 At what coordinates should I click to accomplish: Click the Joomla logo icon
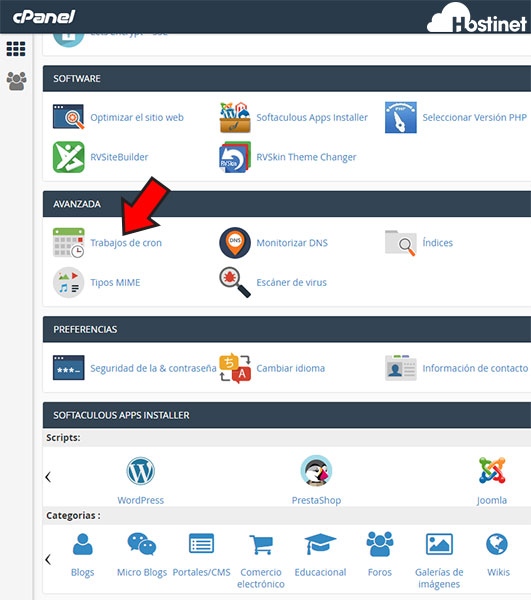coord(492,470)
